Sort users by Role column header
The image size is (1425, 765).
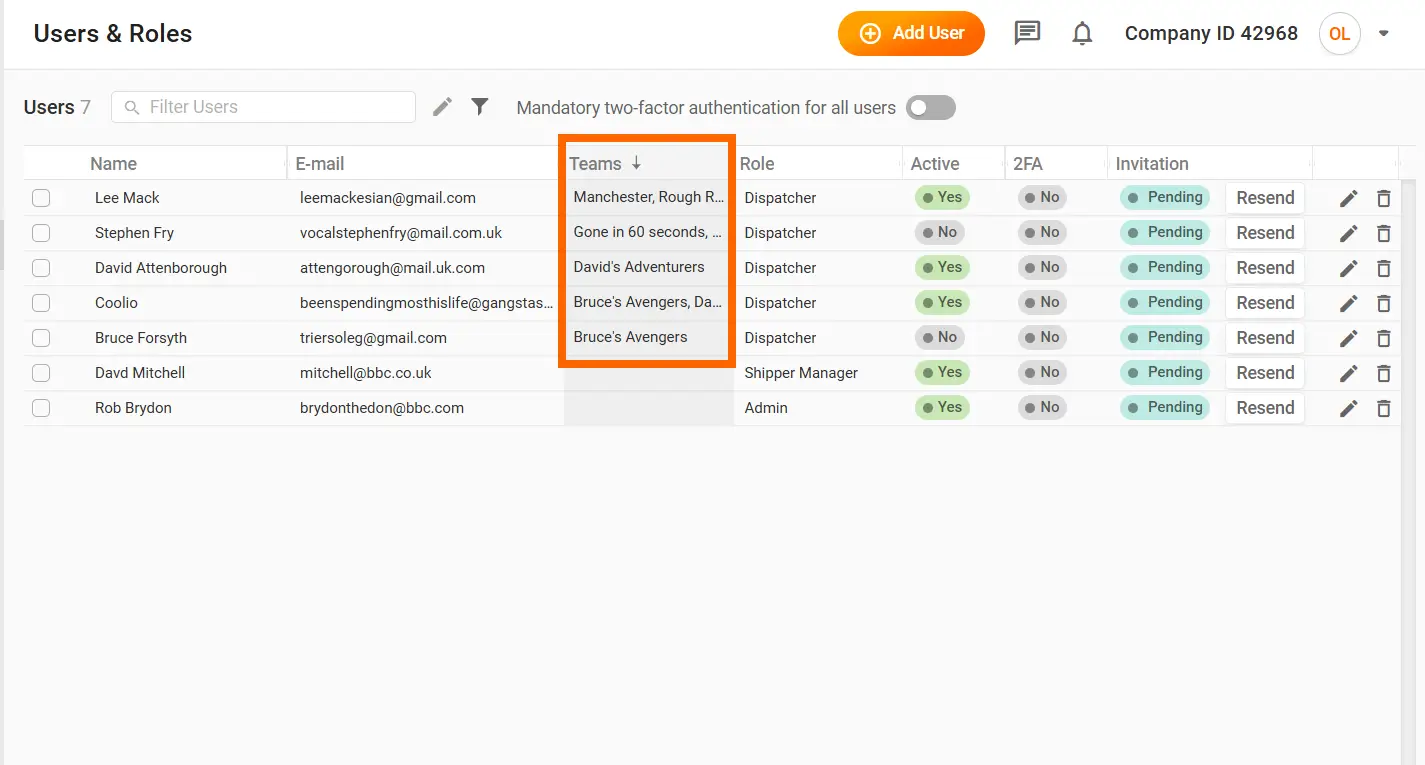point(757,164)
